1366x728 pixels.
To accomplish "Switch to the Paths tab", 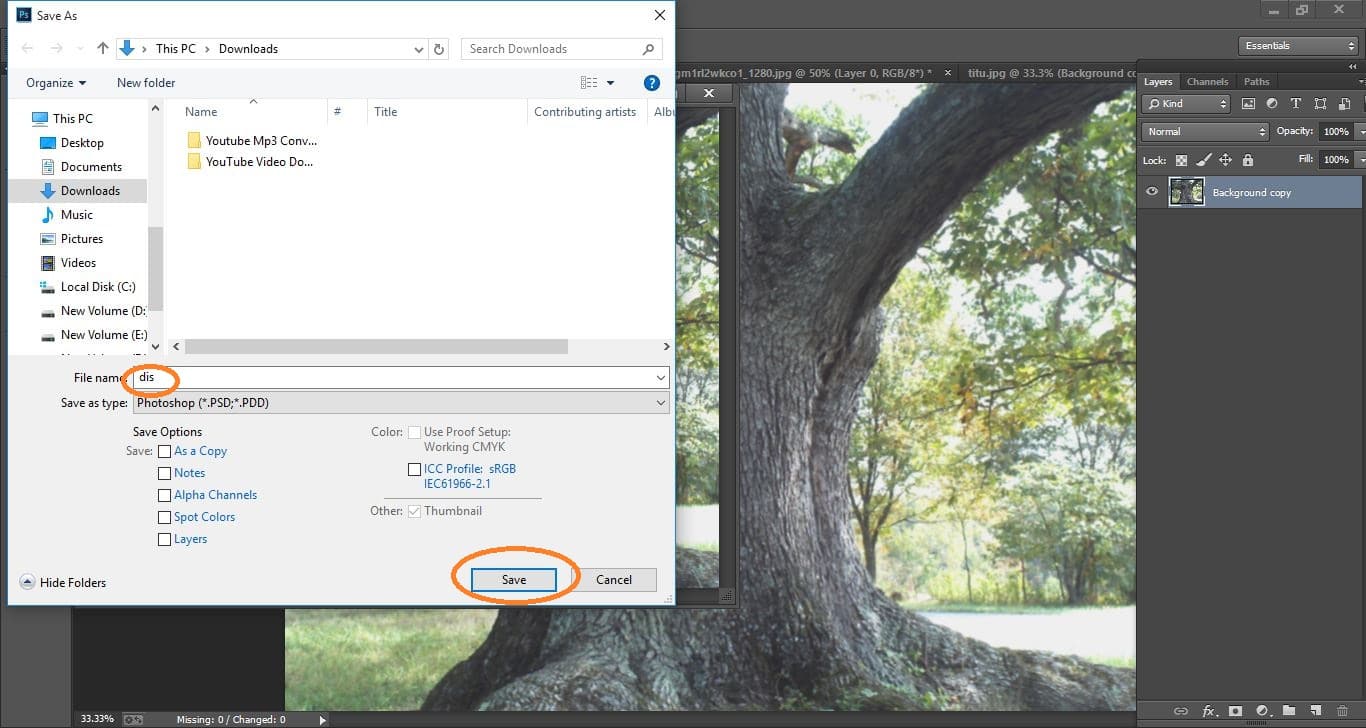I will 1256,82.
